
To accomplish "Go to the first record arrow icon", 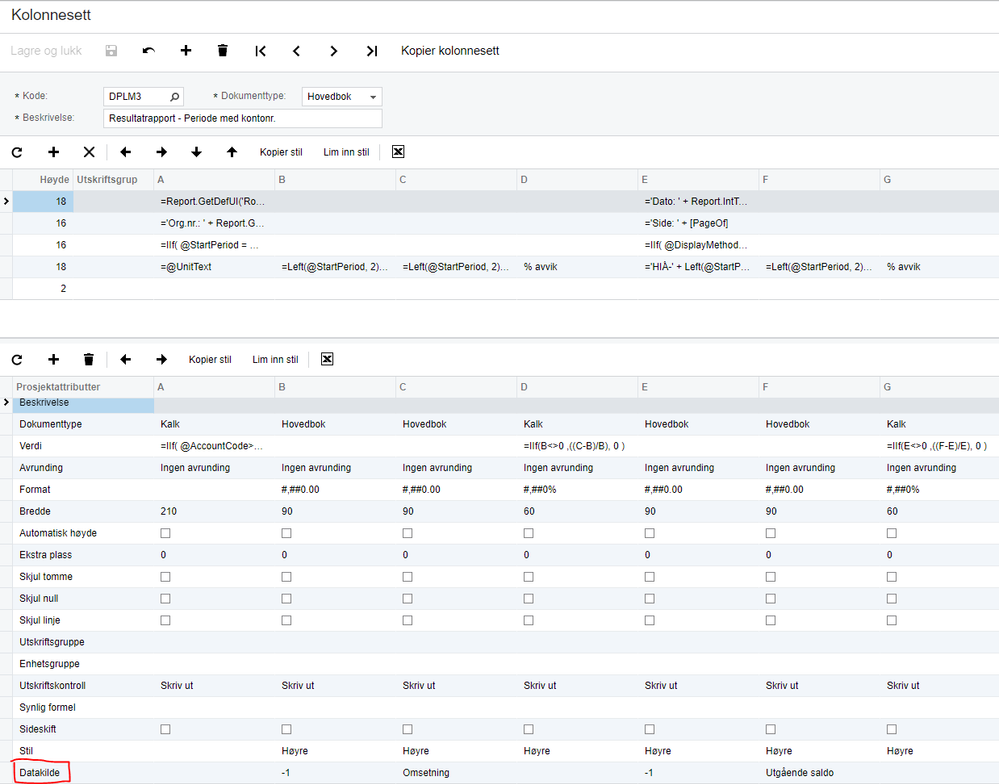I will tap(260, 51).
